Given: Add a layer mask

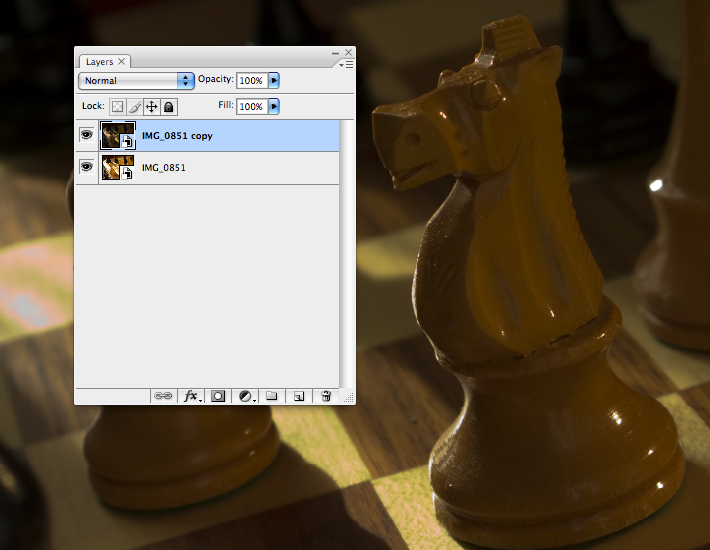Looking at the screenshot, I should [218, 396].
